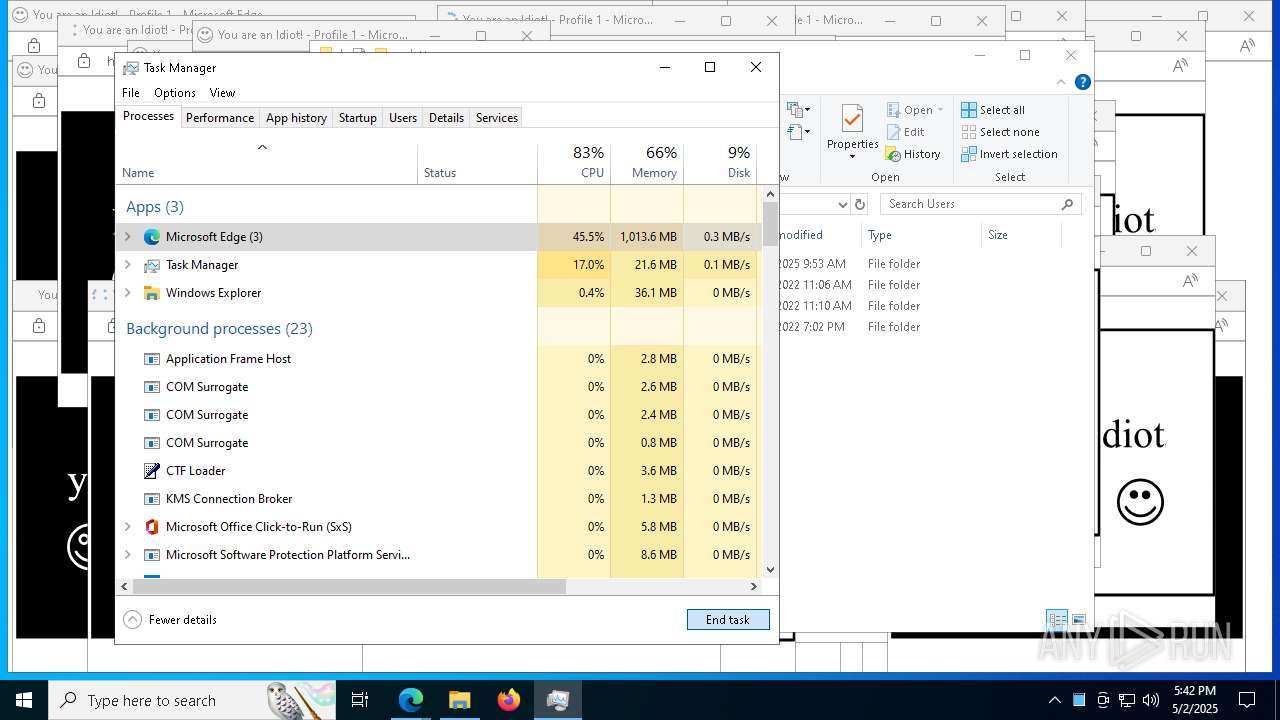
Task: Open the Windows Start menu
Action: pos(24,700)
